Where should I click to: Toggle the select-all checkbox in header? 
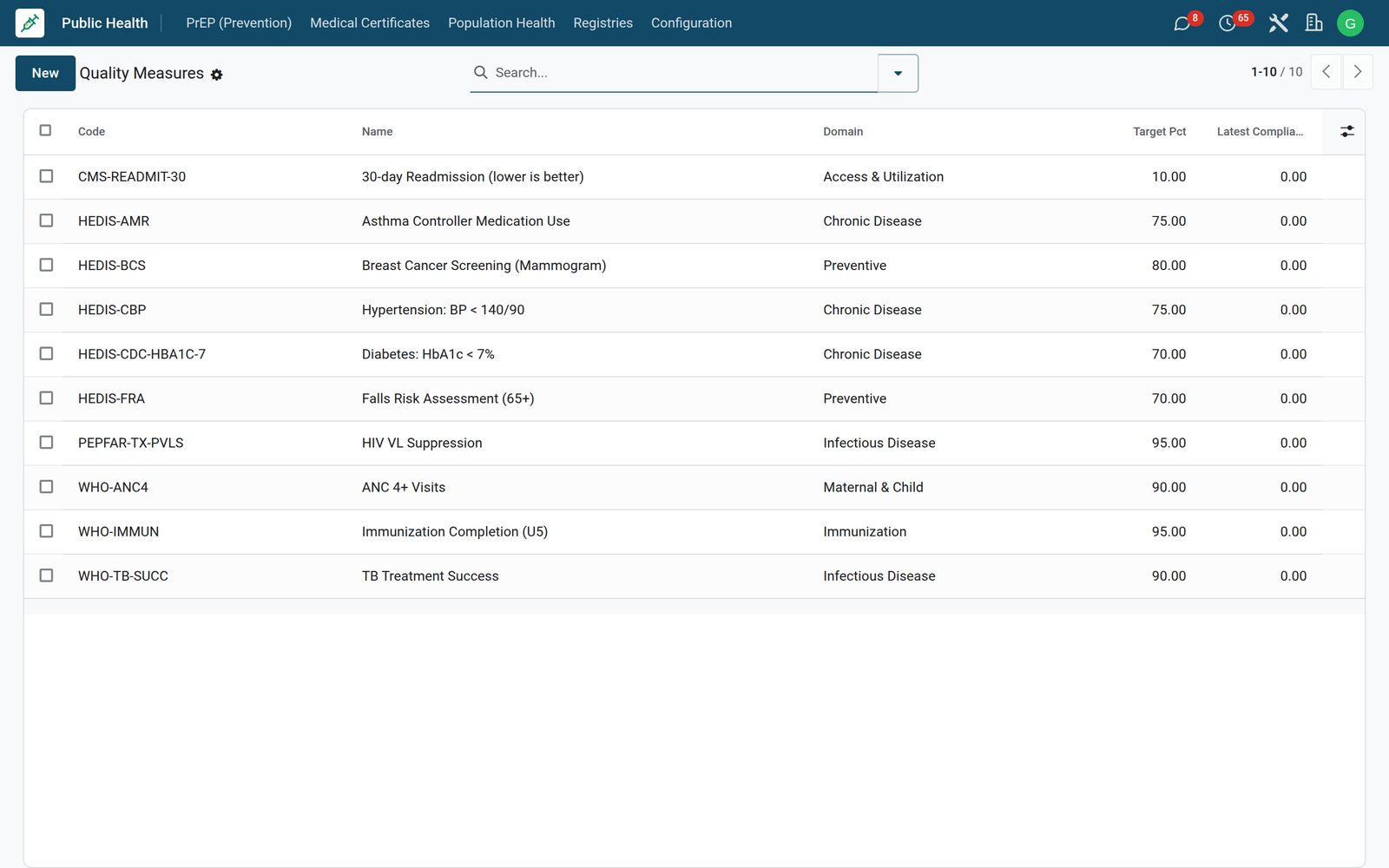[x=46, y=130]
